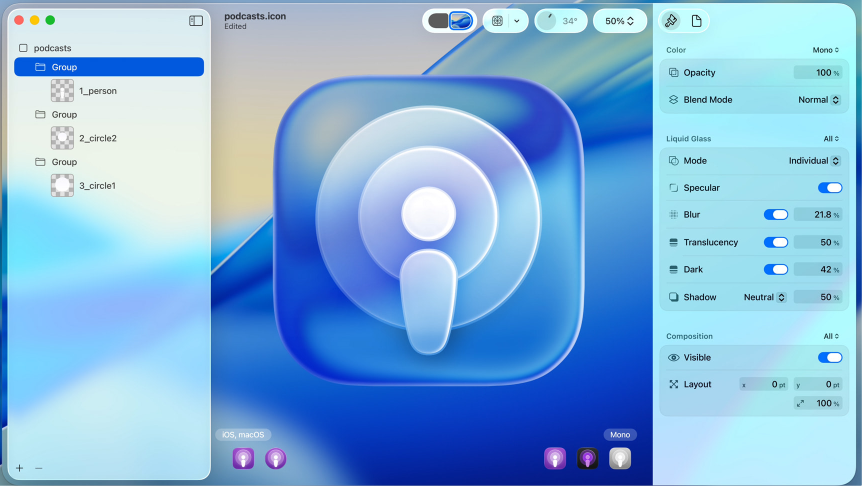862x486 pixels.
Task: Open the document inspector page tab
Action: point(697,21)
